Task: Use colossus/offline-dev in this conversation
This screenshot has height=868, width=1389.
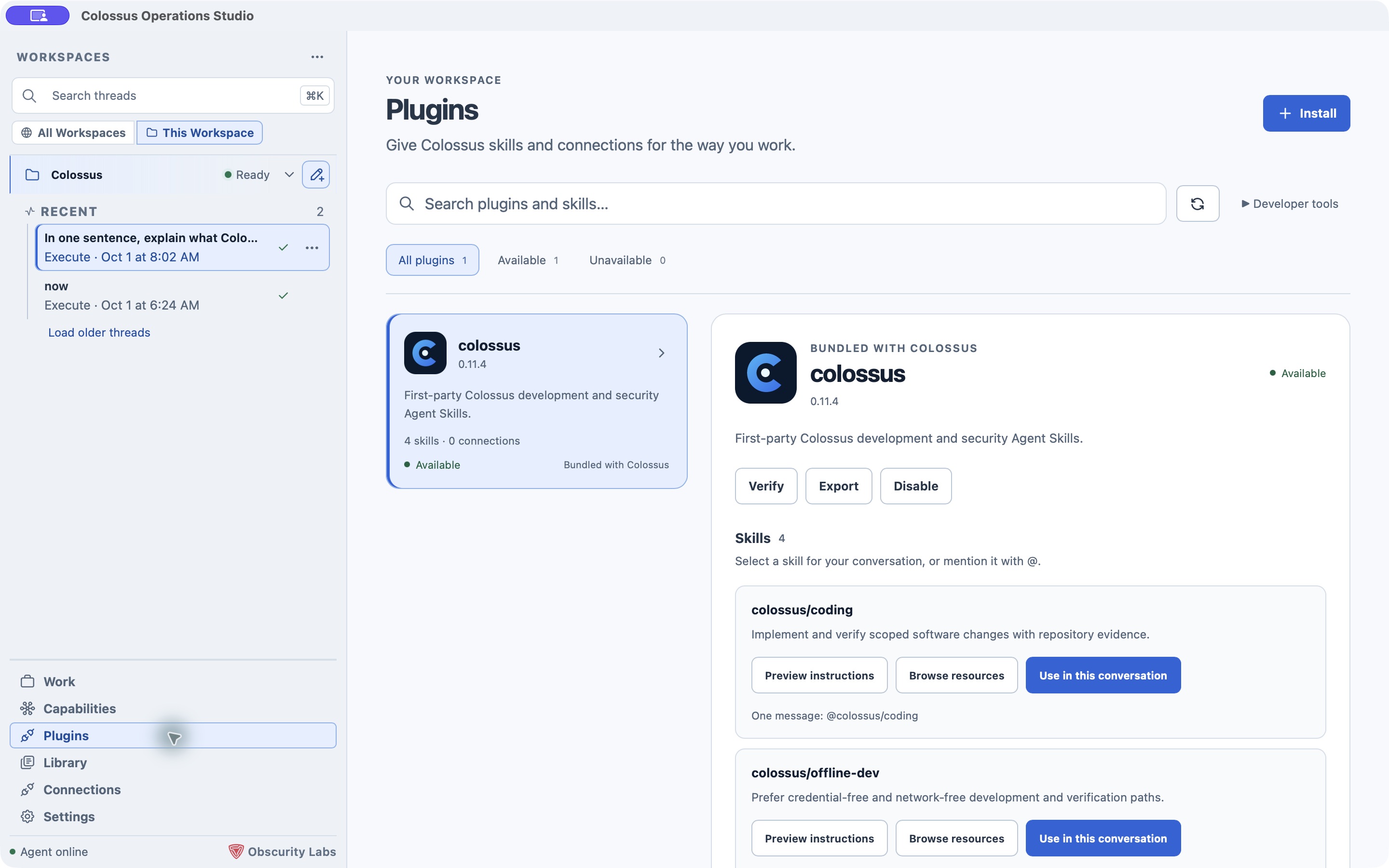Action: coord(1103,838)
